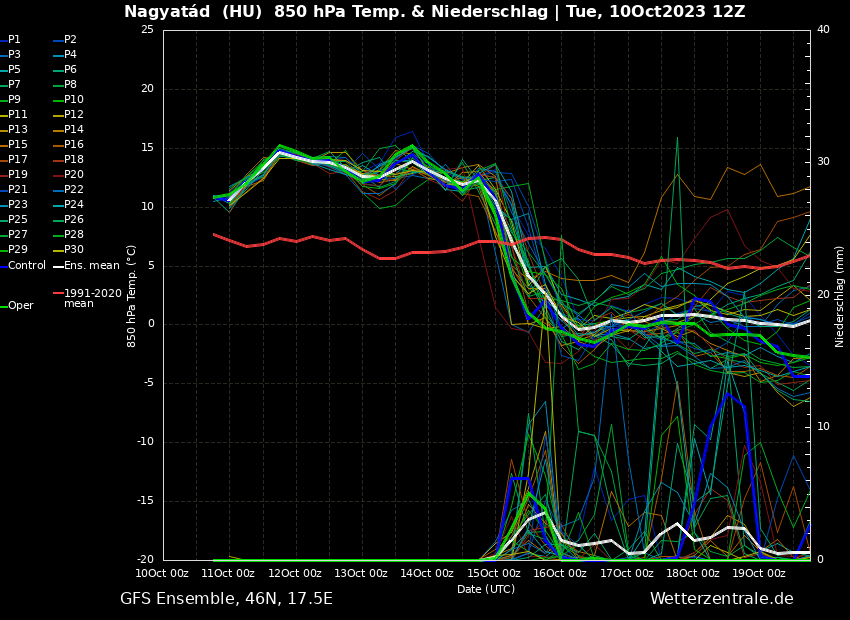Click the Nagyatád chart title
The height and width of the screenshot is (620, 850).
coord(434,12)
